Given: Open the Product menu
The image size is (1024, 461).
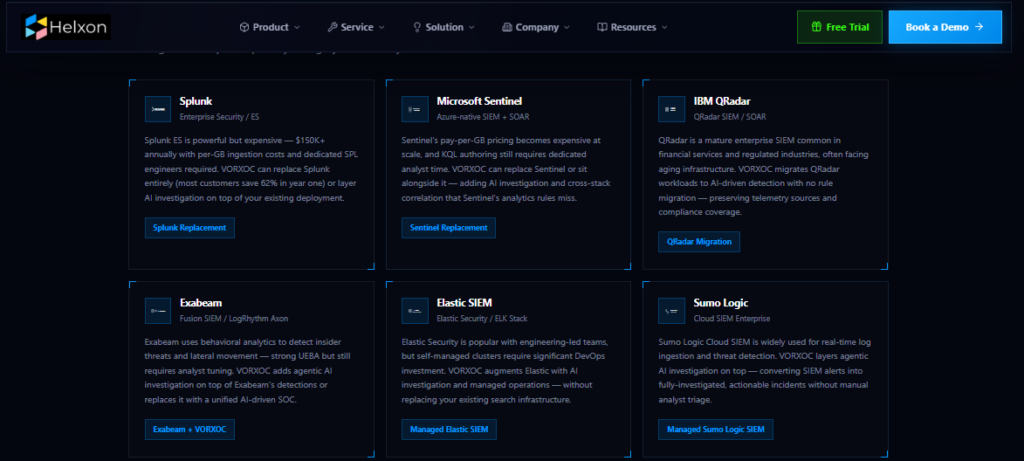Looking at the screenshot, I should click(270, 27).
